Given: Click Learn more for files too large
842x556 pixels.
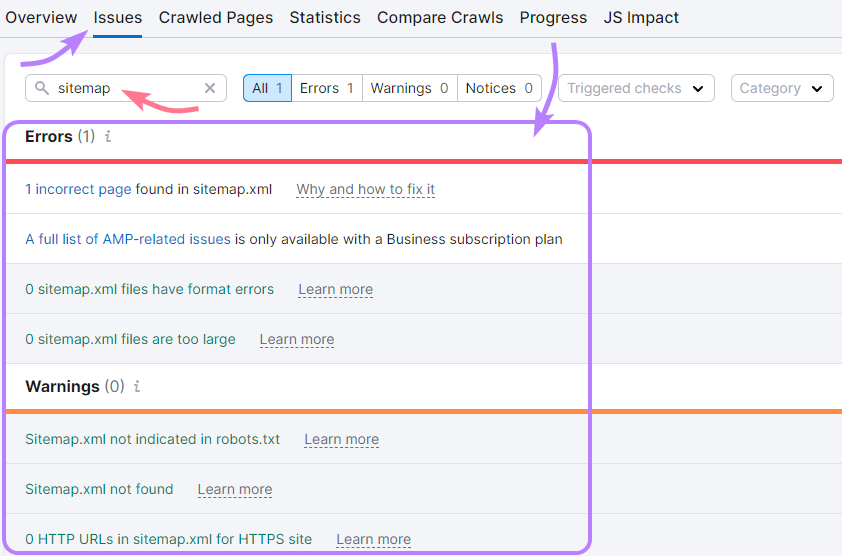Looking at the screenshot, I should [297, 339].
